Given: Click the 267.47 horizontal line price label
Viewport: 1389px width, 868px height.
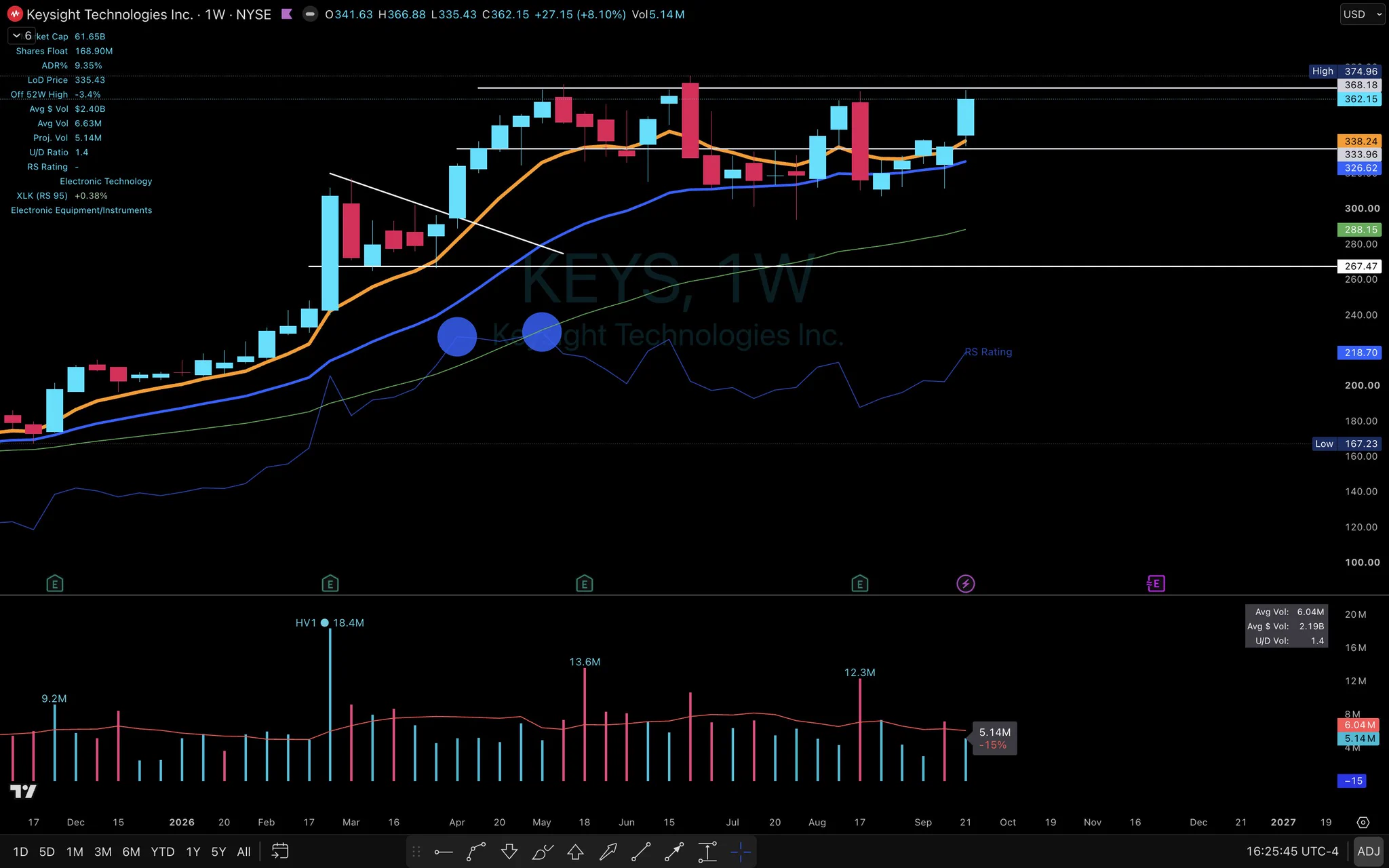Looking at the screenshot, I should pos(1360,267).
